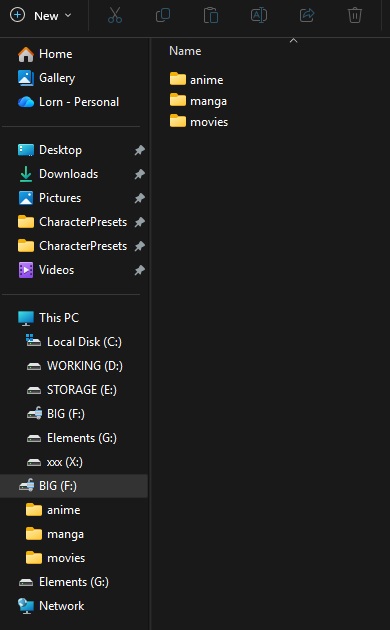The height and width of the screenshot is (630, 390).
Task: Click the pin icon next to Videos
Action: [x=139, y=270]
